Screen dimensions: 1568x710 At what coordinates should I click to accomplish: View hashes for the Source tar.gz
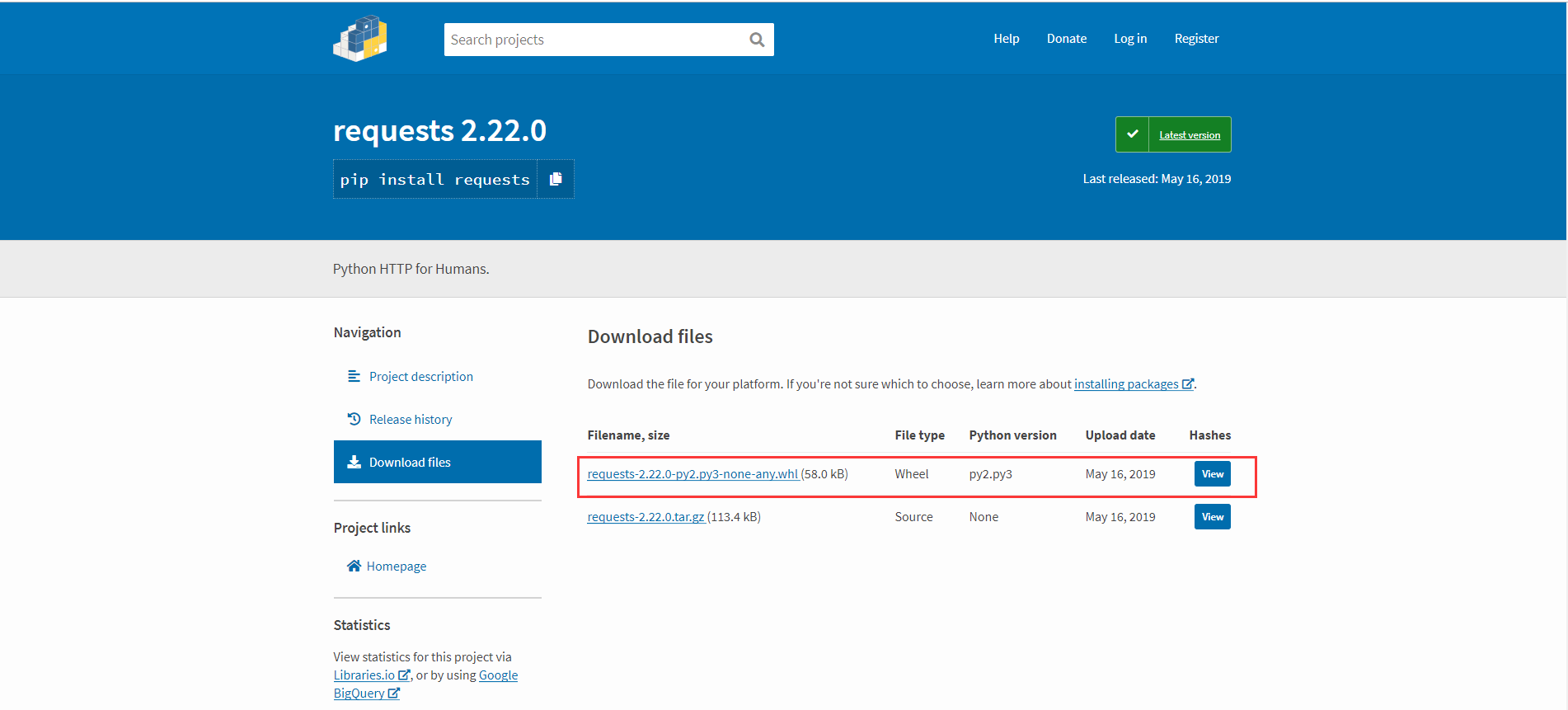[1213, 517]
